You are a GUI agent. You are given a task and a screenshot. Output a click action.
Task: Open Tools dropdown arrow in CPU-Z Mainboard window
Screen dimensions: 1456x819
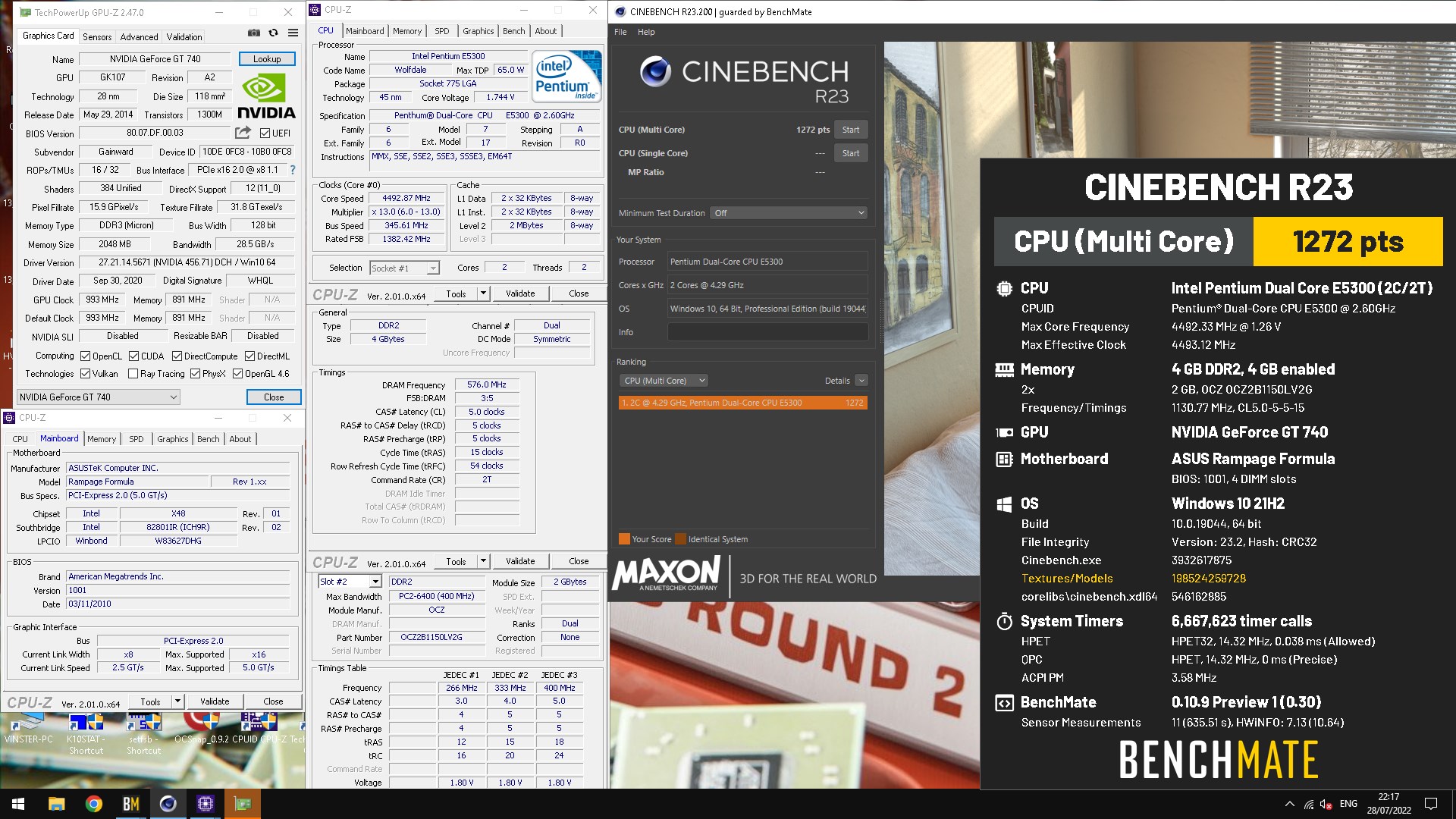[177, 701]
